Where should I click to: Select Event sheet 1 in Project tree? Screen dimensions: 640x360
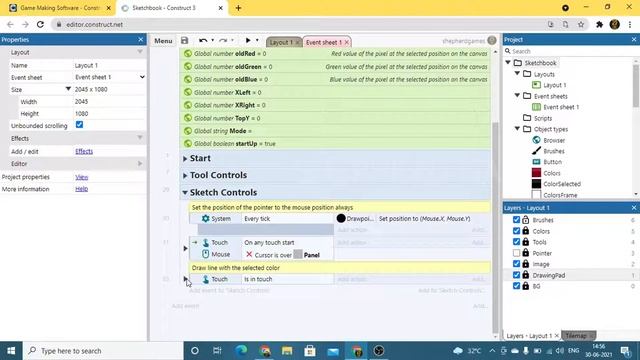(561, 107)
